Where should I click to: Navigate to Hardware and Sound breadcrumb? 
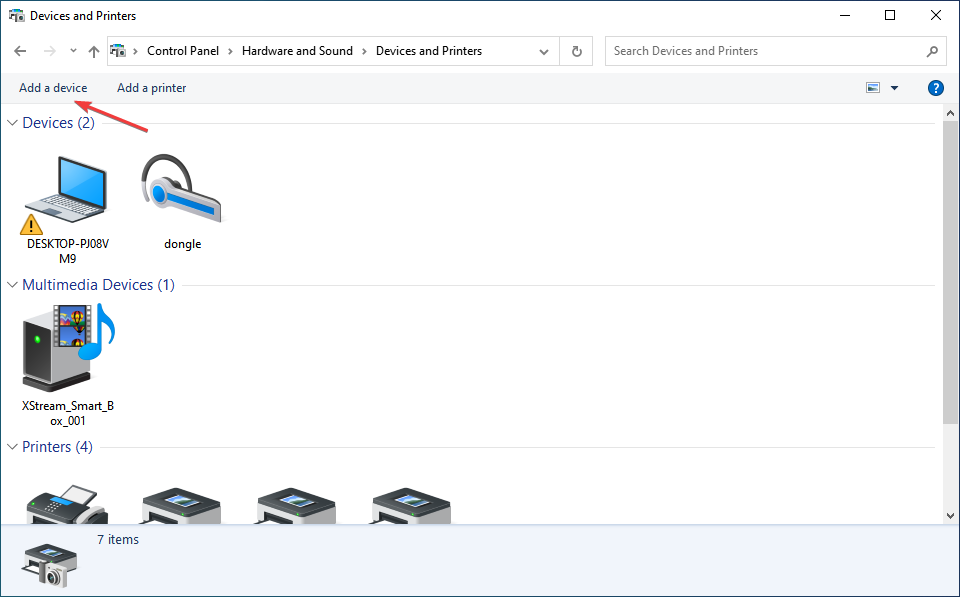coord(297,51)
